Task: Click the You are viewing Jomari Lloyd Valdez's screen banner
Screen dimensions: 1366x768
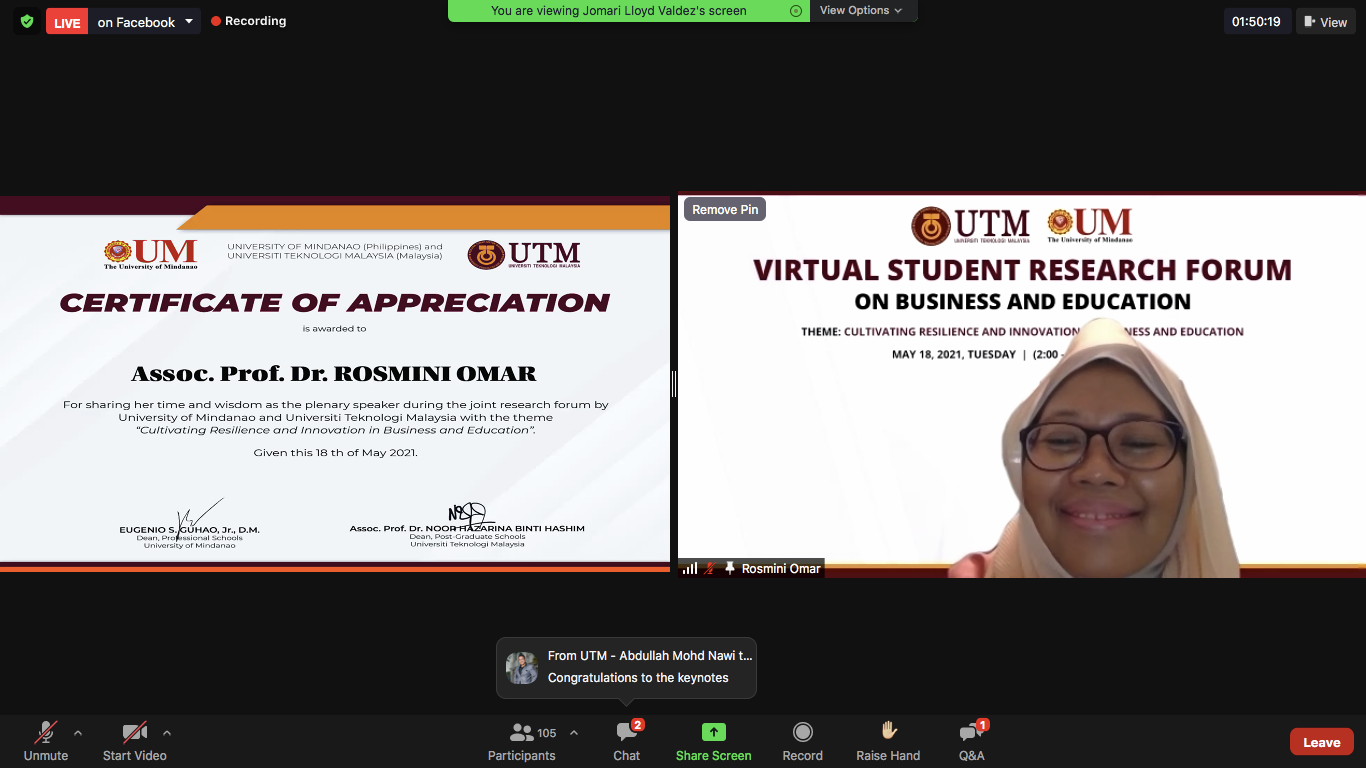Action: click(x=629, y=11)
